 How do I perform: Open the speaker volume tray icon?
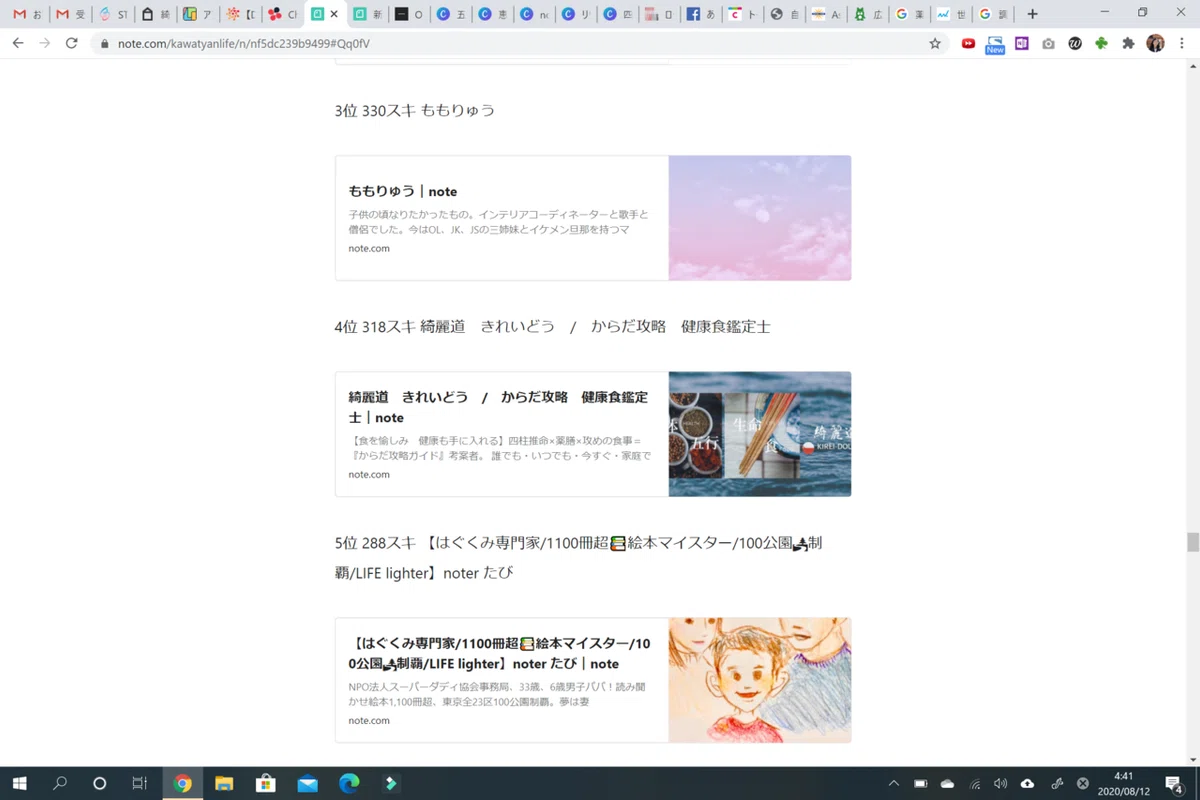pyautogui.click(x=1001, y=783)
